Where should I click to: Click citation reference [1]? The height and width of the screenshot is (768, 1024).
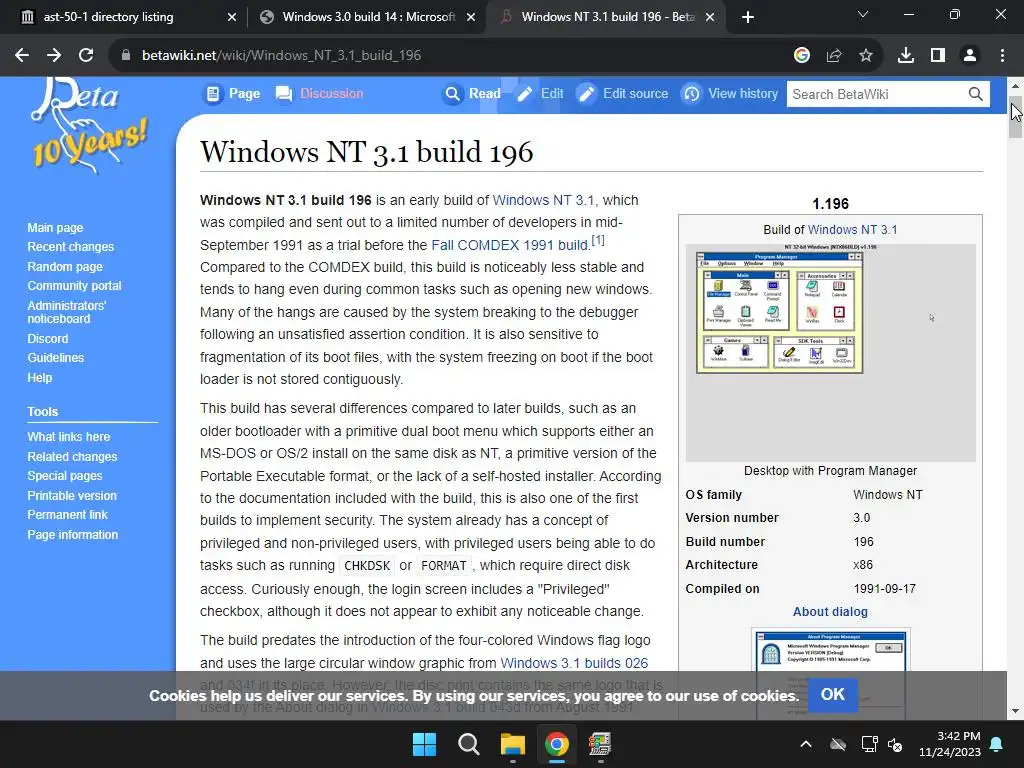pyautogui.click(x=598, y=240)
